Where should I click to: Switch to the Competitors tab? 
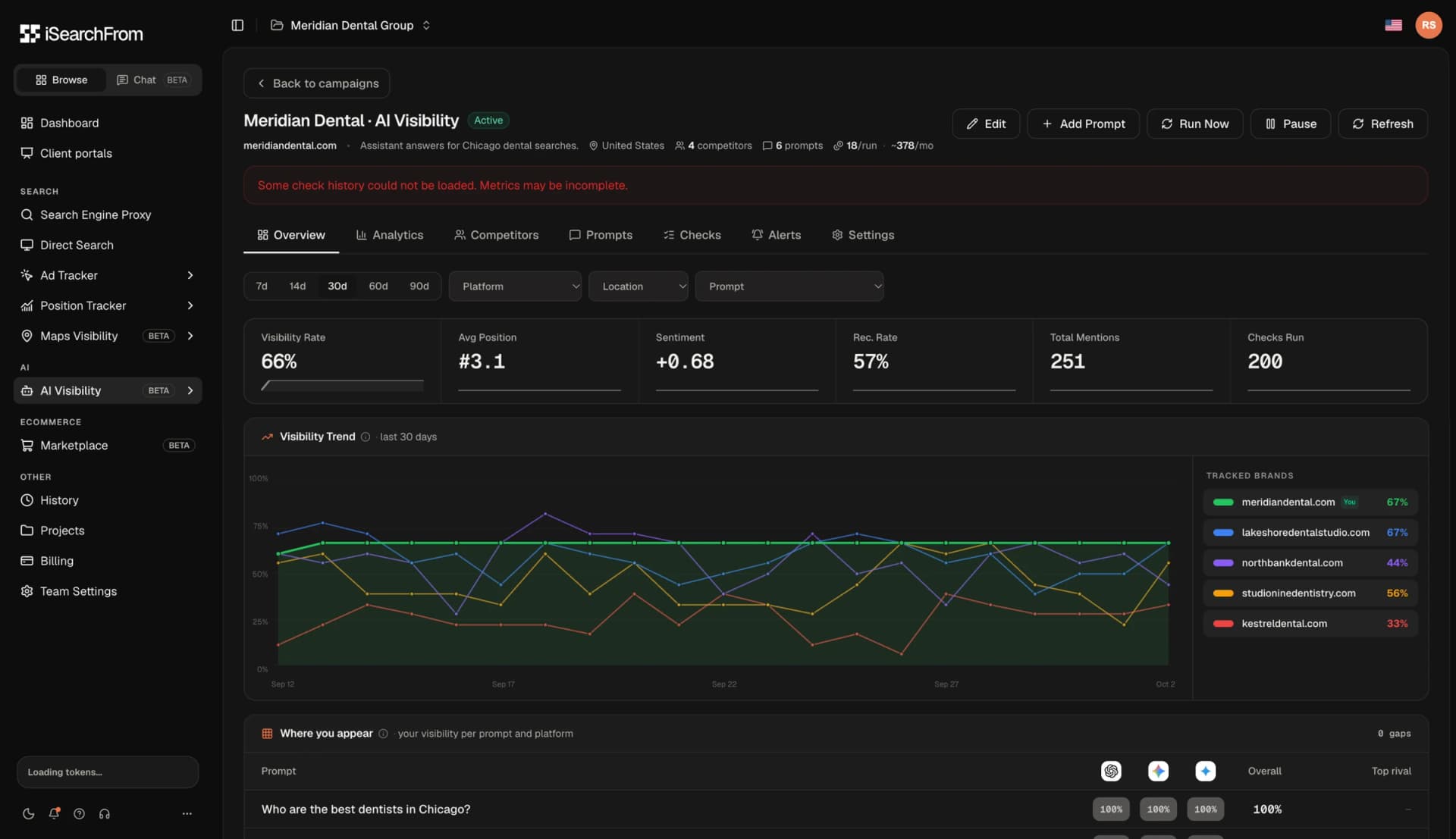(x=496, y=235)
